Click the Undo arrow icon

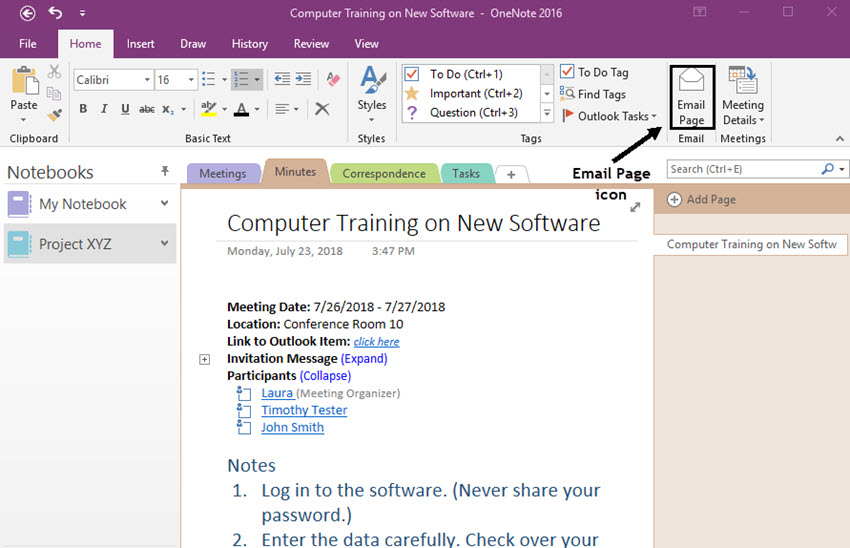click(55, 12)
